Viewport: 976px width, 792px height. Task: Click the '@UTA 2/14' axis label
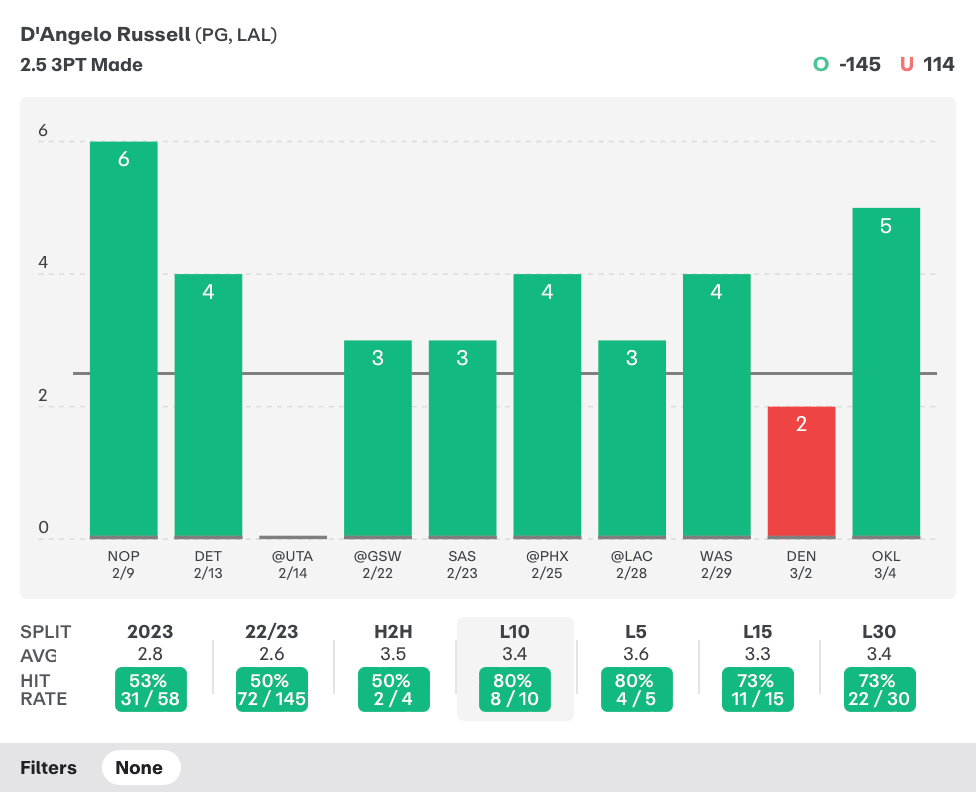(293, 565)
